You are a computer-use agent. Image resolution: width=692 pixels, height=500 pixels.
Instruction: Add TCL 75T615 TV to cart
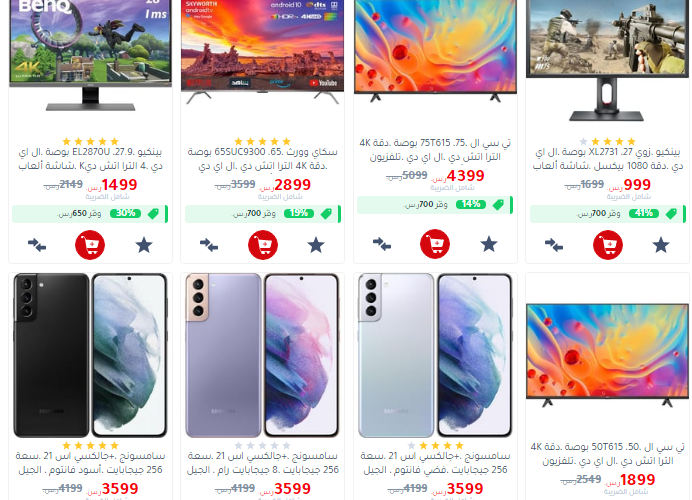(435, 244)
